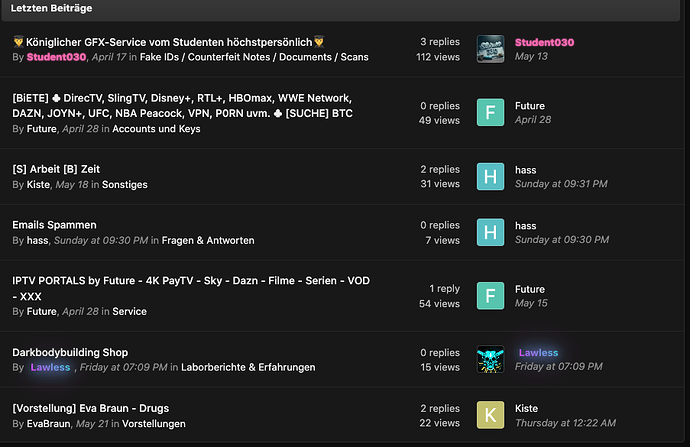Open the 'Emails Spammen' thread title
Image resolution: width=690 pixels, height=447 pixels.
pos(54,225)
